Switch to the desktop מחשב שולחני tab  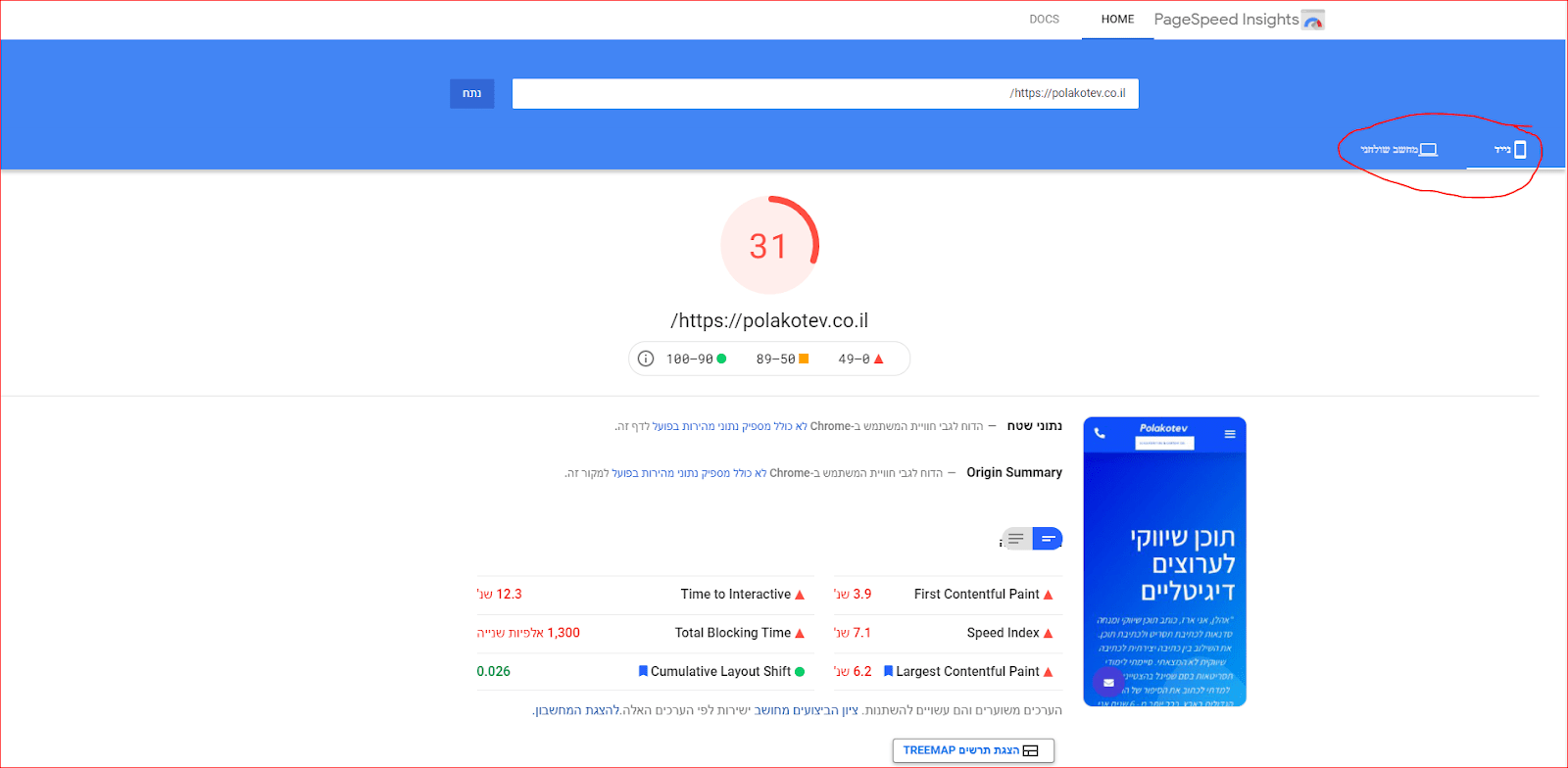point(1398,150)
